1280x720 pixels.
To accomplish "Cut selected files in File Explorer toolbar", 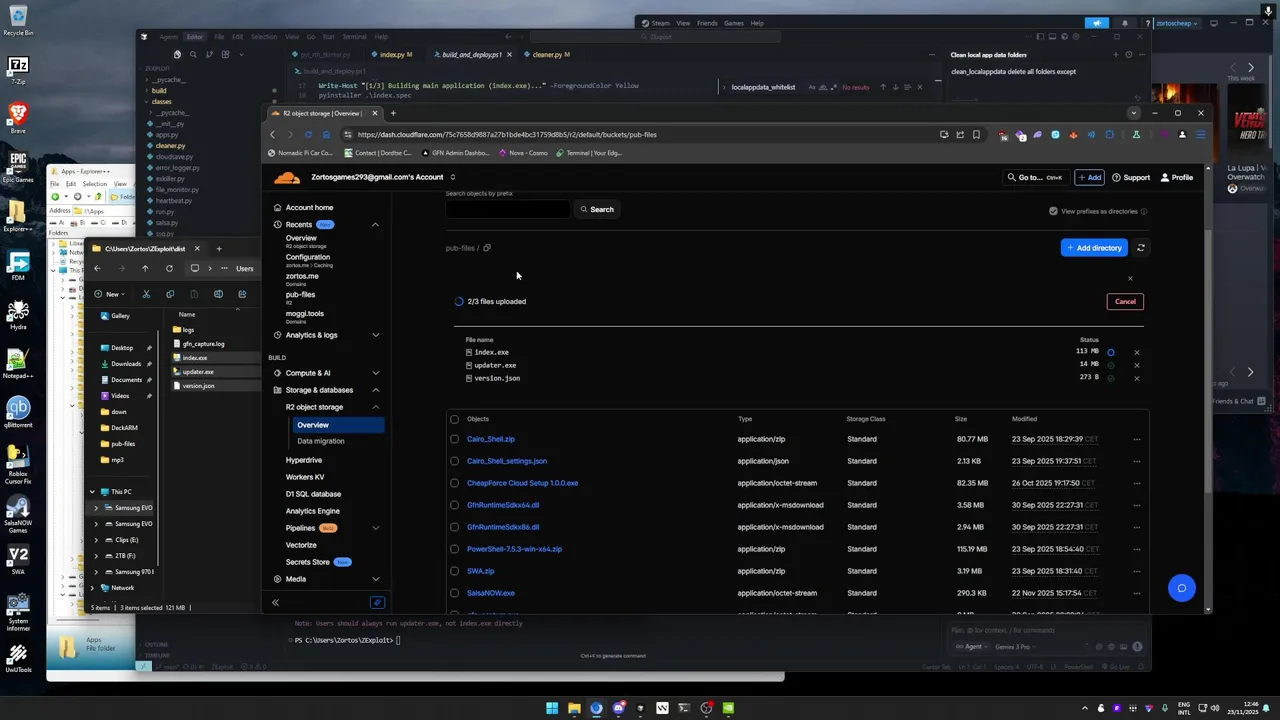I will tap(146, 294).
